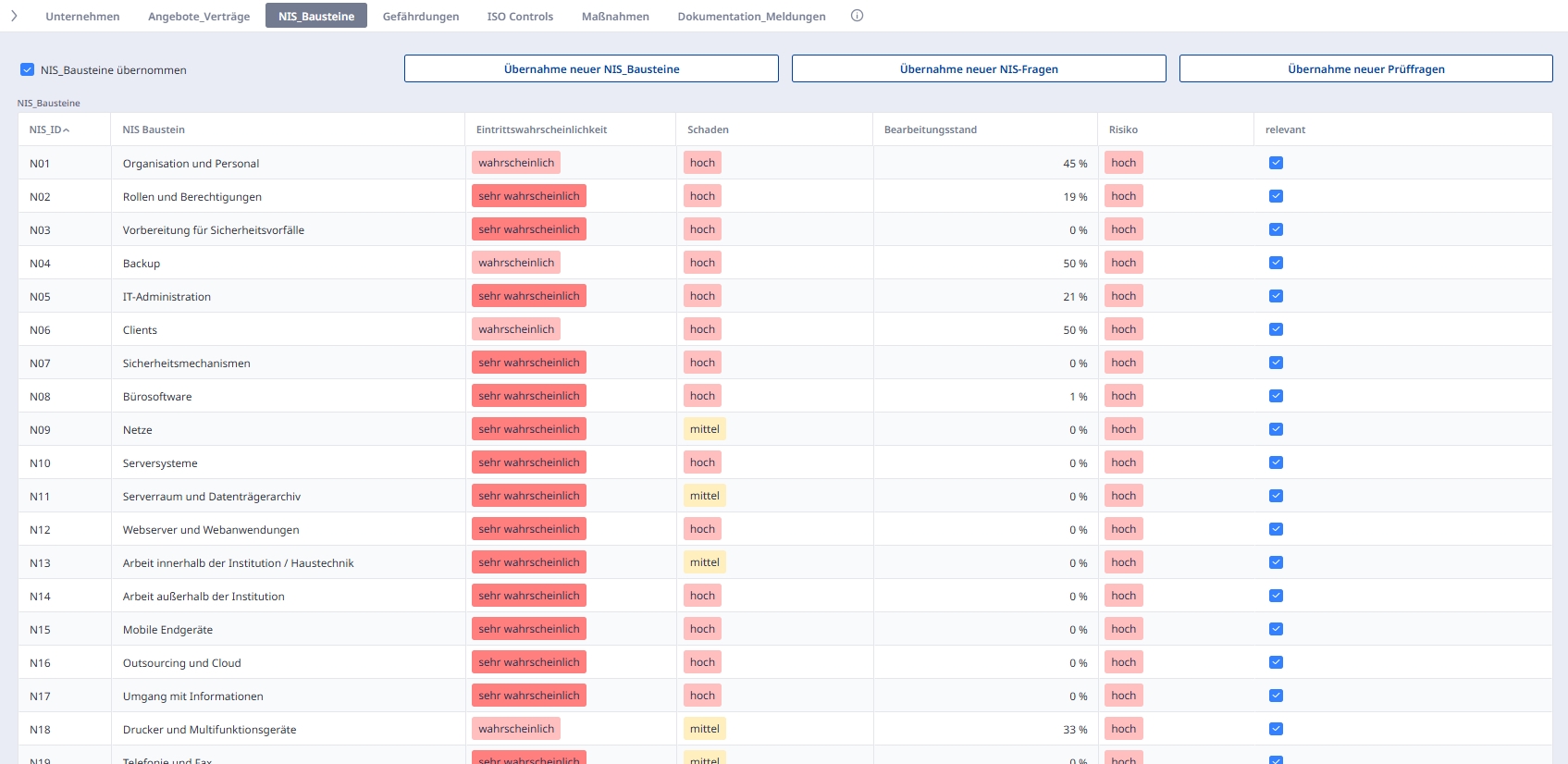Toggle the NIS_Bausteine übernommen checkbox
Viewport: 1568px width, 764px height.
[28, 69]
